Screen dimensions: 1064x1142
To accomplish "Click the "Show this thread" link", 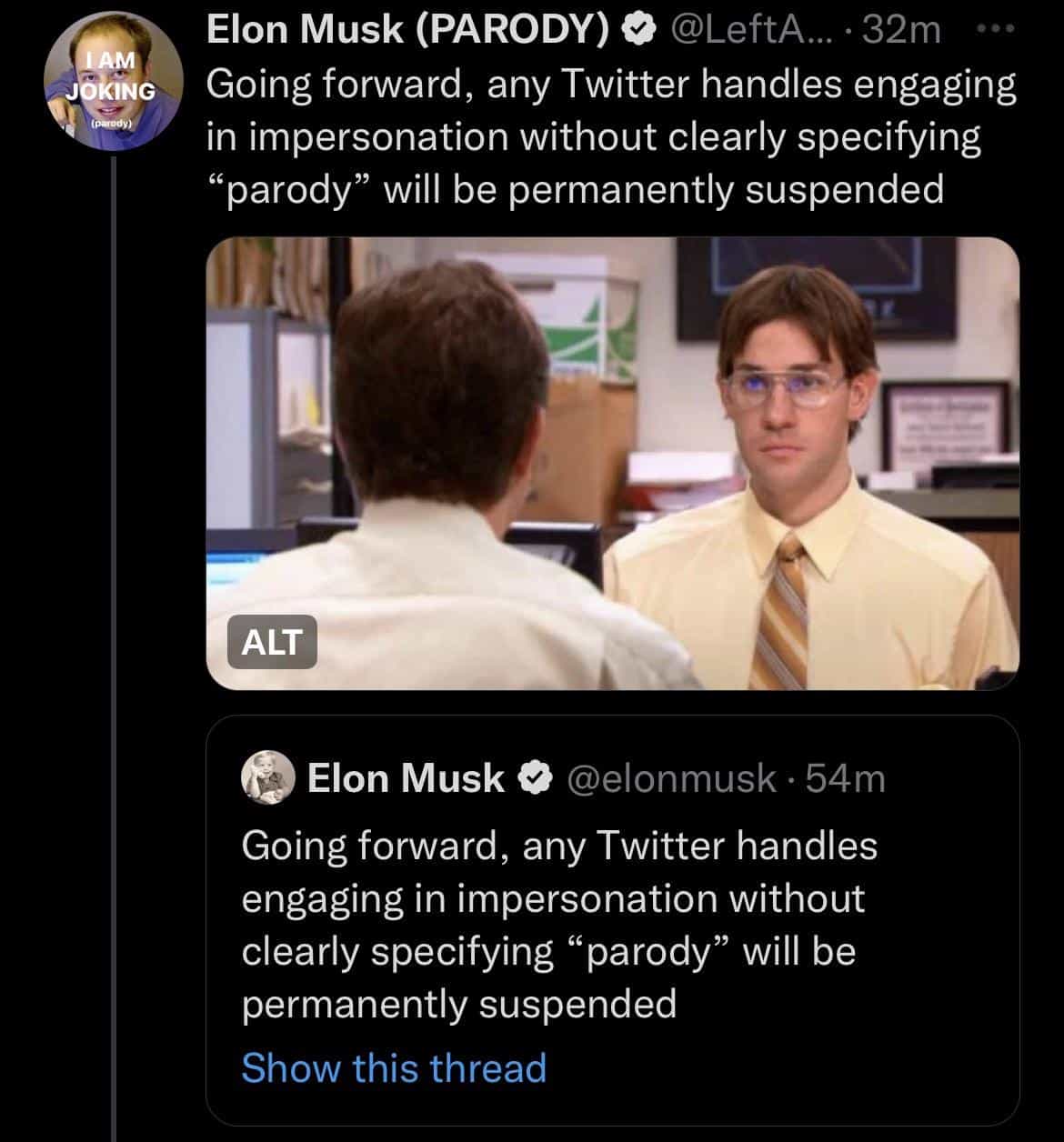I will click(394, 1067).
